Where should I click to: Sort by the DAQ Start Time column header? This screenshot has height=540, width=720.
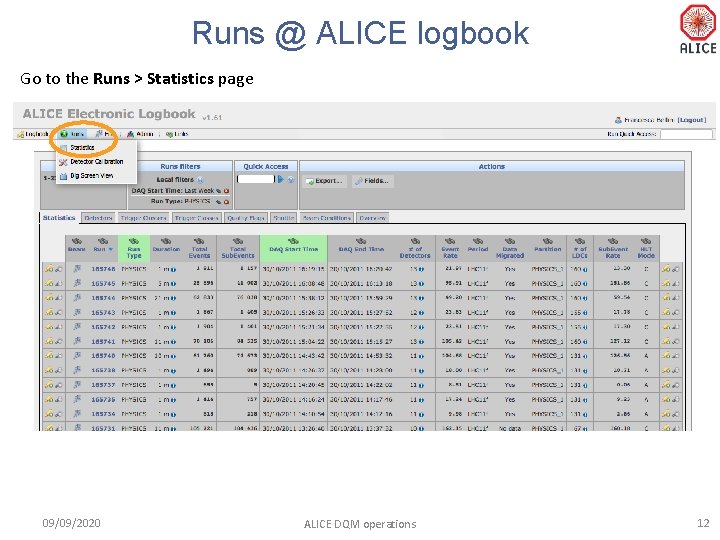point(293,249)
